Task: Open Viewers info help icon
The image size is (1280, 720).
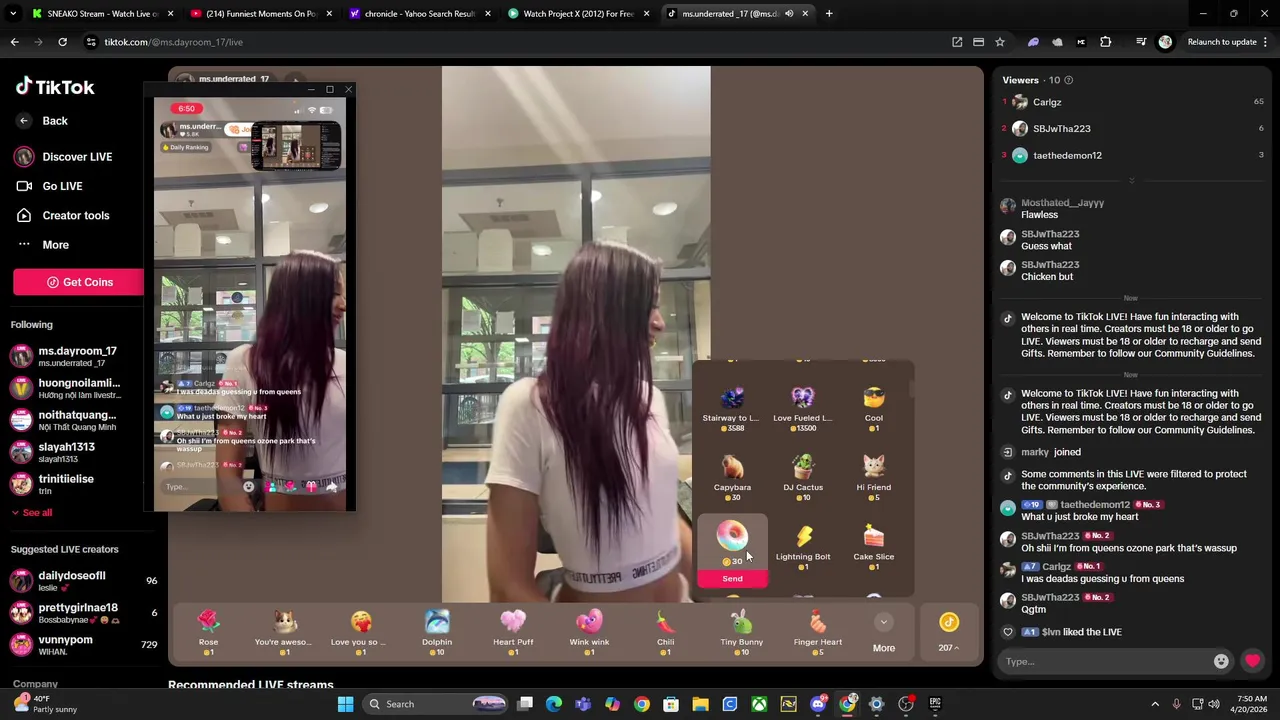Action: pyautogui.click(x=1068, y=80)
